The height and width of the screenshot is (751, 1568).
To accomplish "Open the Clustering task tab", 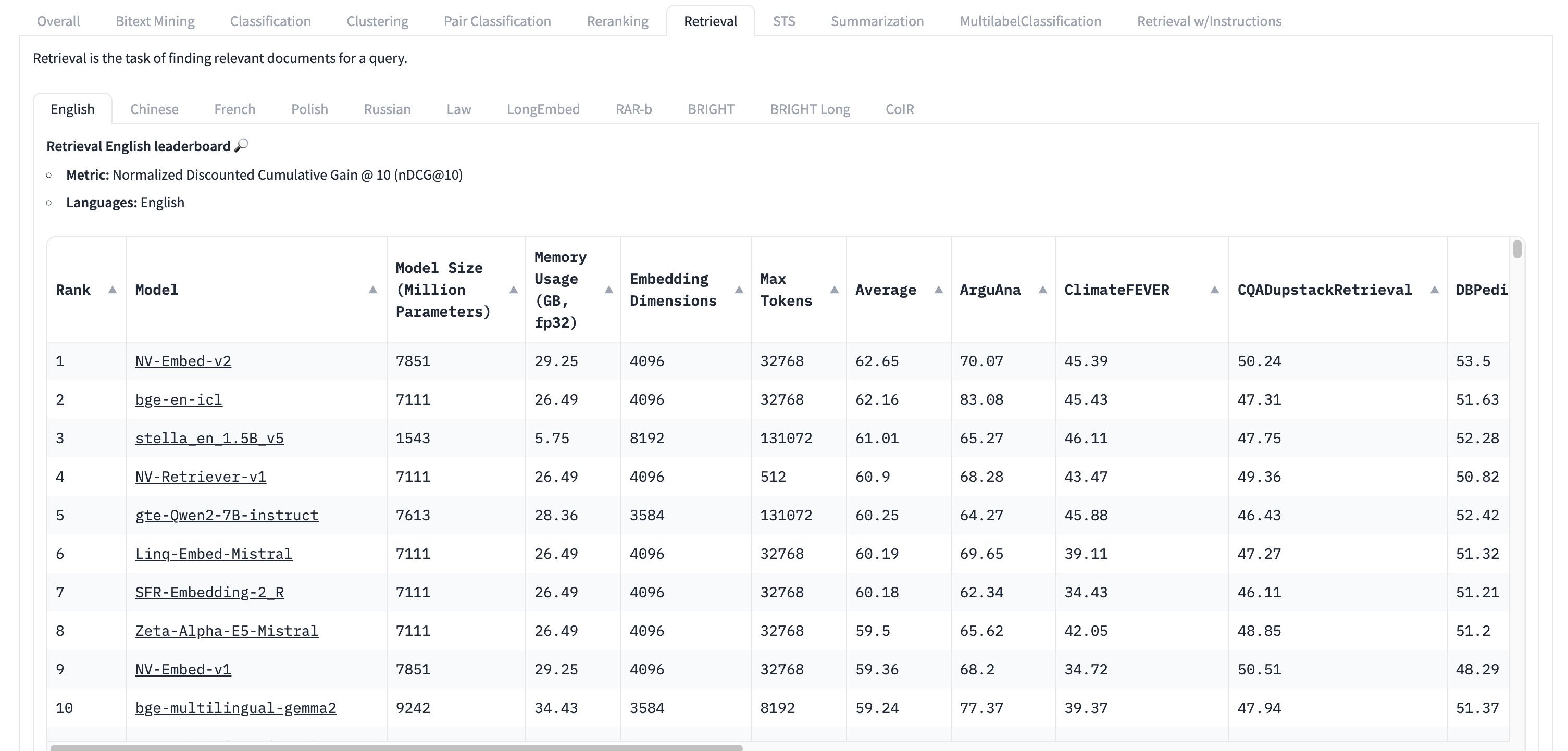I will (x=377, y=21).
